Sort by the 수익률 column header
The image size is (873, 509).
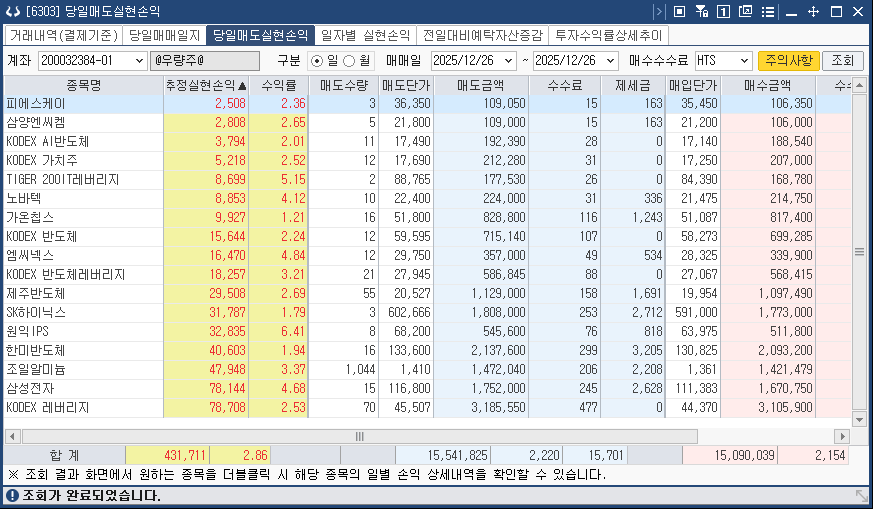pos(278,85)
